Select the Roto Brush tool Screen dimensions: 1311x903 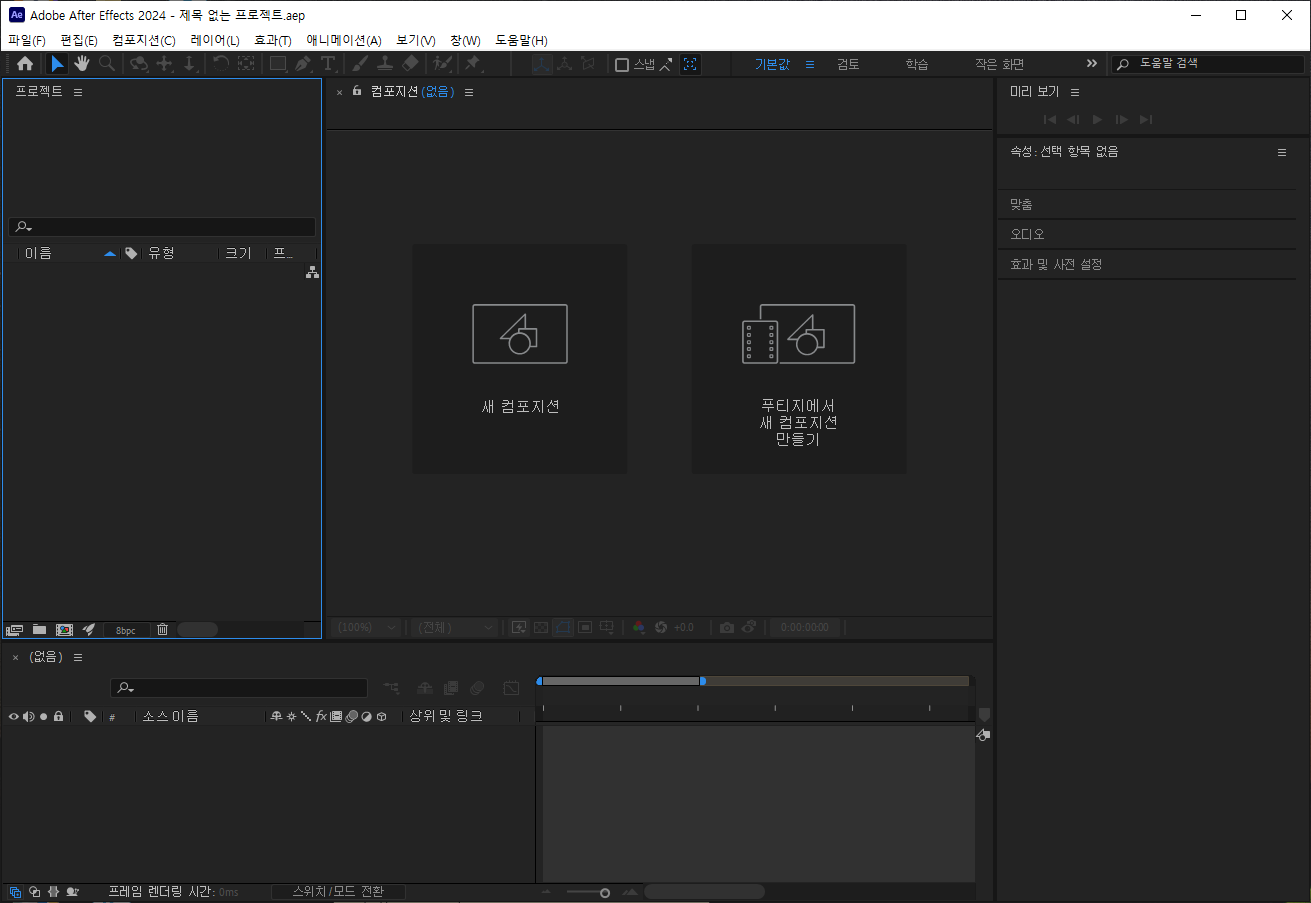click(x=443, y=64)
